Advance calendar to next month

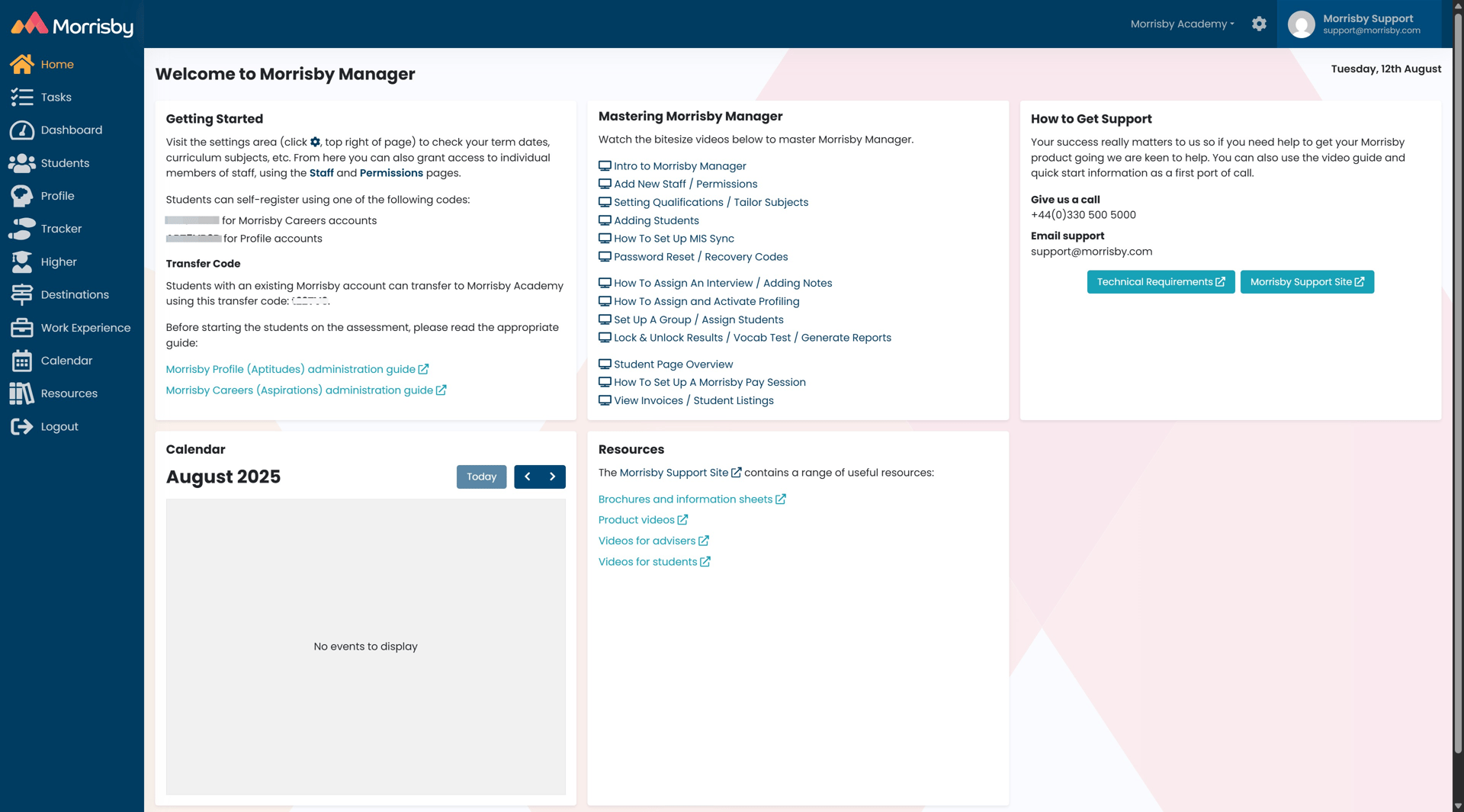[x=553, y=477]
